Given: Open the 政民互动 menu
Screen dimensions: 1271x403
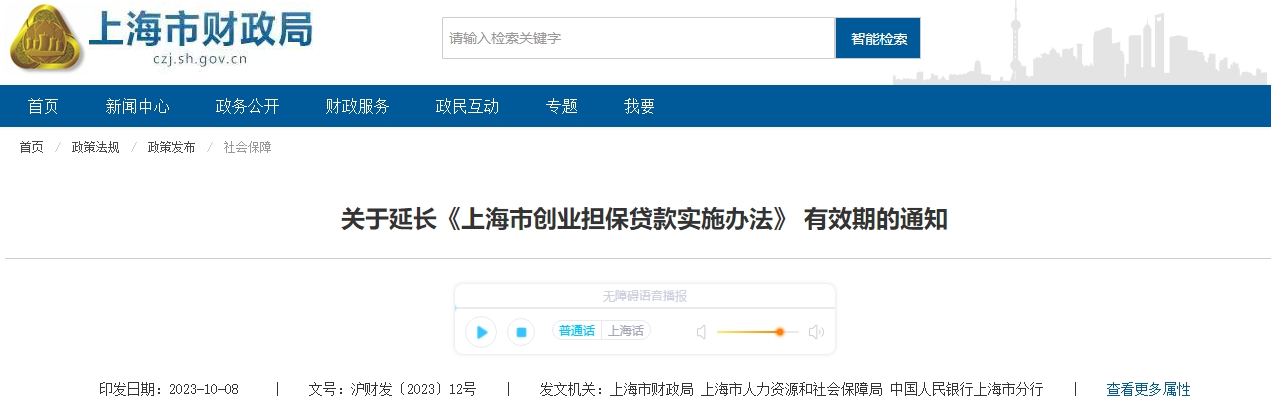Looking at the screenshot, I should pos(468,106).
